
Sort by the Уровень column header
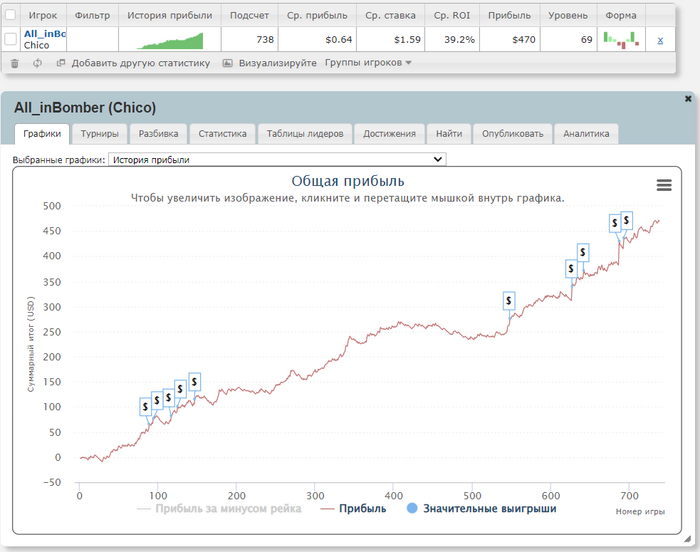tap(568, 15)
